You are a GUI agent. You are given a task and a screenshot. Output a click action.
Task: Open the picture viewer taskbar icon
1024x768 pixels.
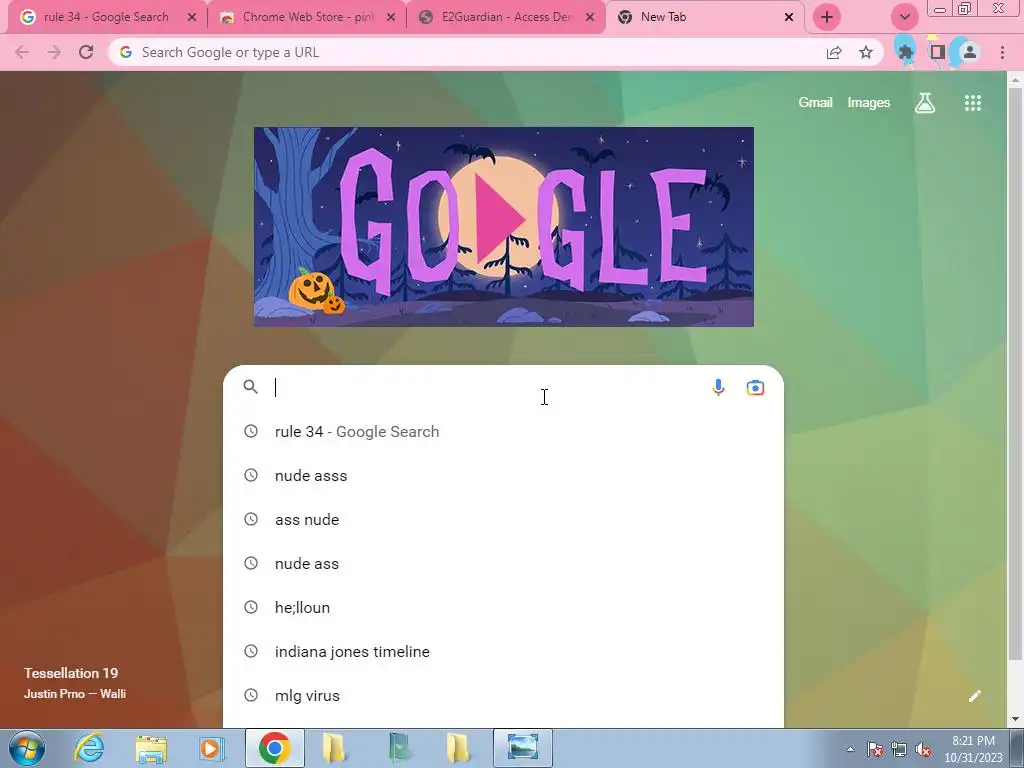coord(523,748)
